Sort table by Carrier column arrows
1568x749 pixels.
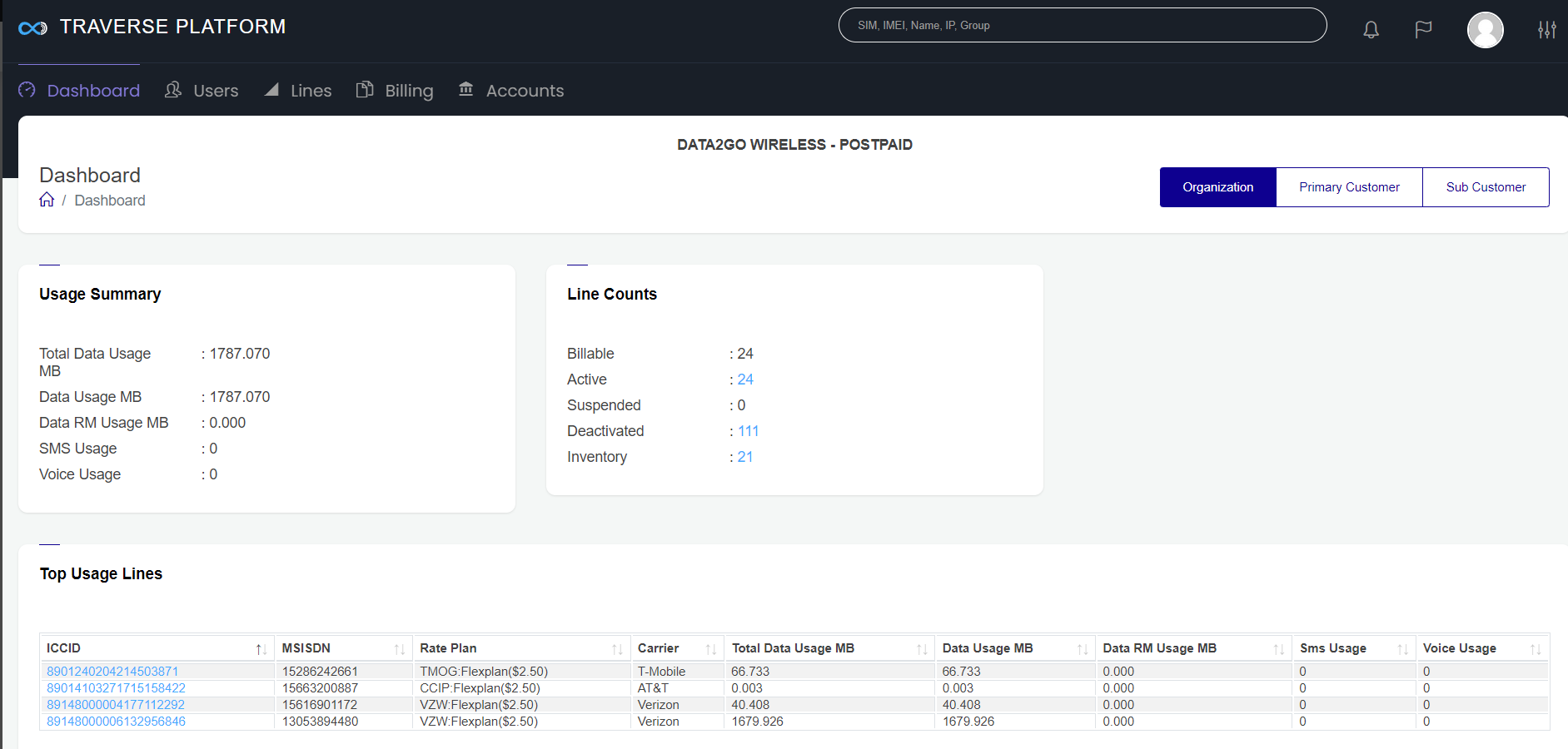tap(710, 649)
